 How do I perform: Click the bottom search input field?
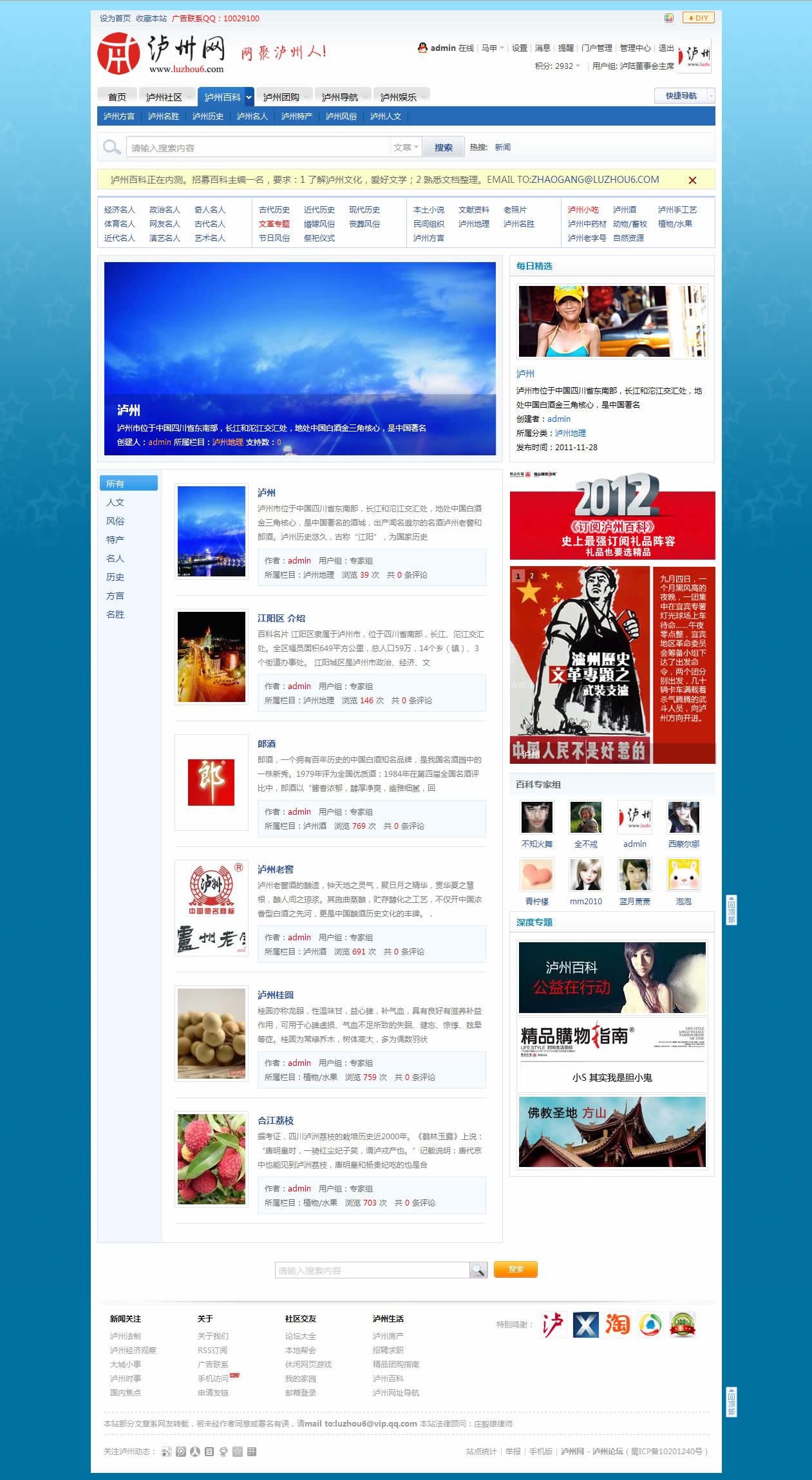tap(372, 1270)
